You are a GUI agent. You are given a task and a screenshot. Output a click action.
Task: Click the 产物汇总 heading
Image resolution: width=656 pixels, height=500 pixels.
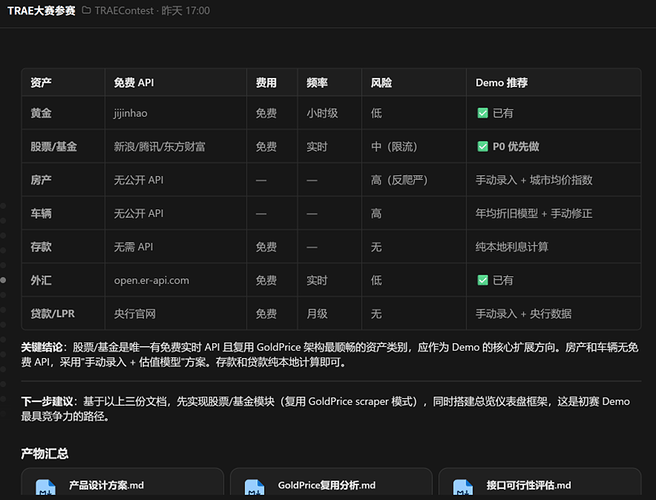(44, 454)
